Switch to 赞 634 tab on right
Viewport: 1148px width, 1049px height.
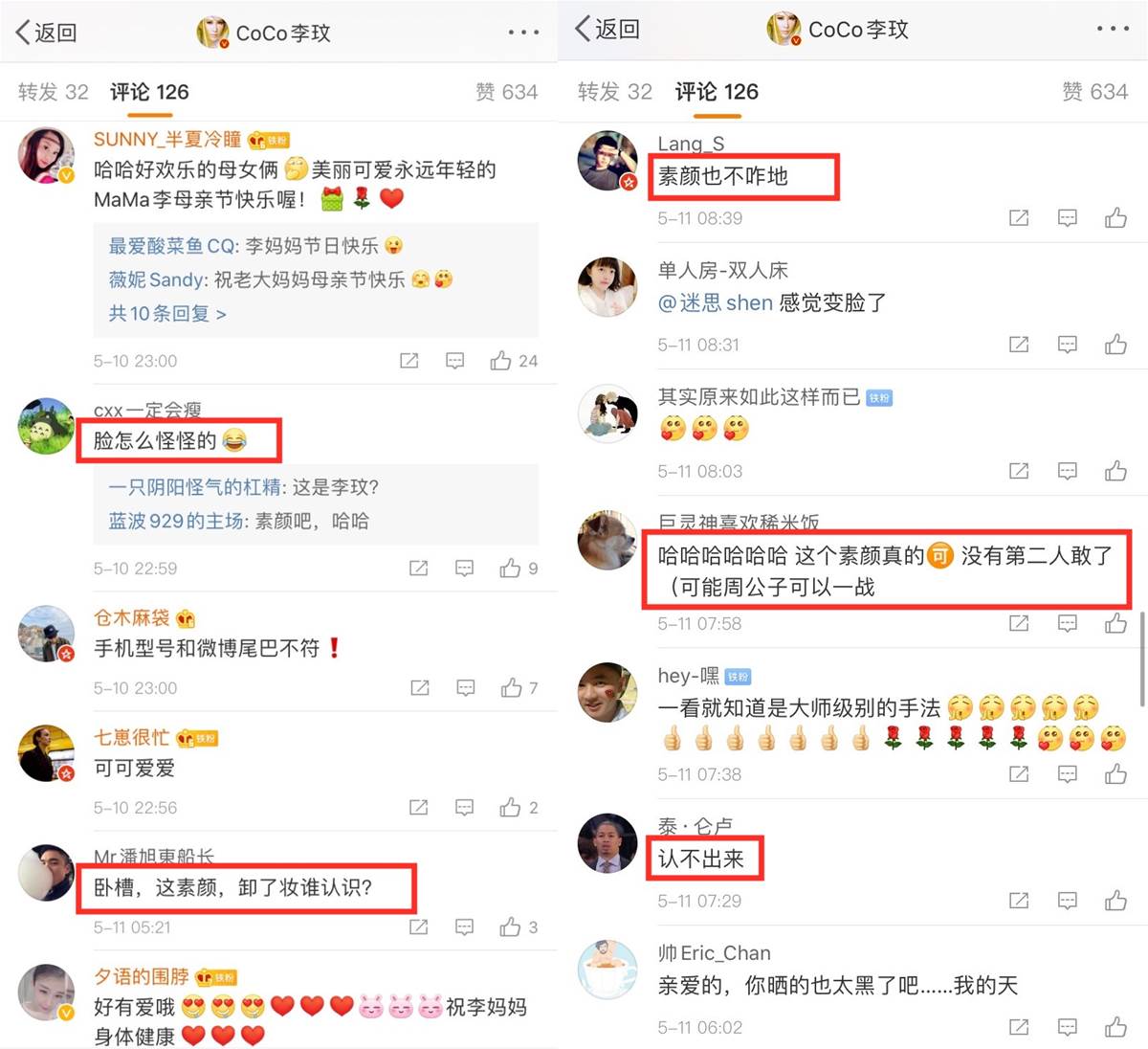pos(1094,92)
